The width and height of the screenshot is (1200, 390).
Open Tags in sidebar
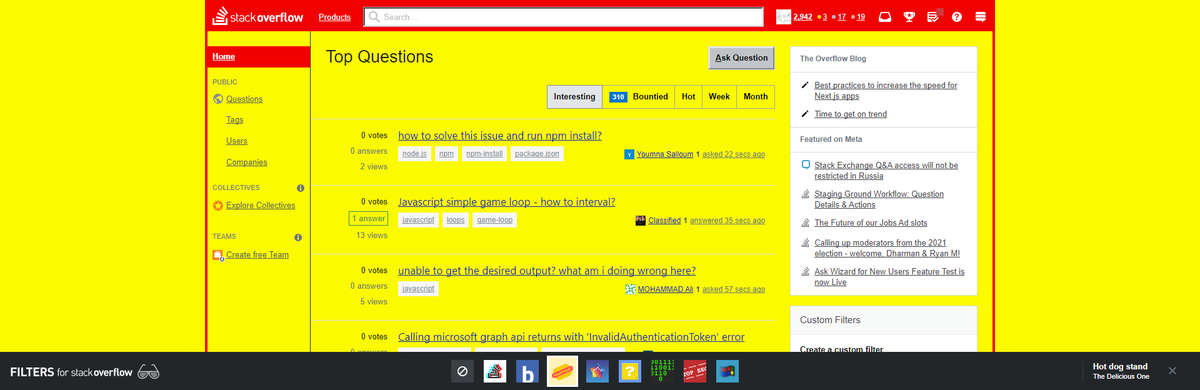(235, 120)
